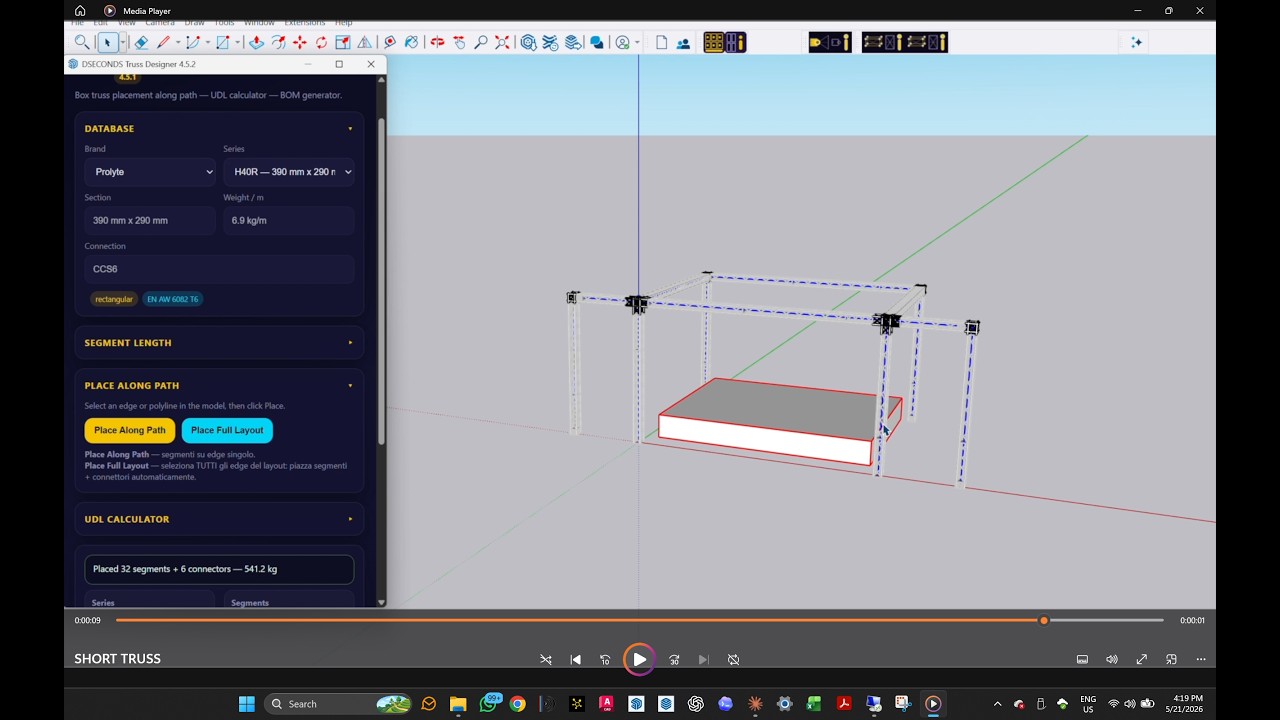Viewport: 1280px width, 720px height.
Task: Open the 3D Warehouse icon
Action: point(528,42)
